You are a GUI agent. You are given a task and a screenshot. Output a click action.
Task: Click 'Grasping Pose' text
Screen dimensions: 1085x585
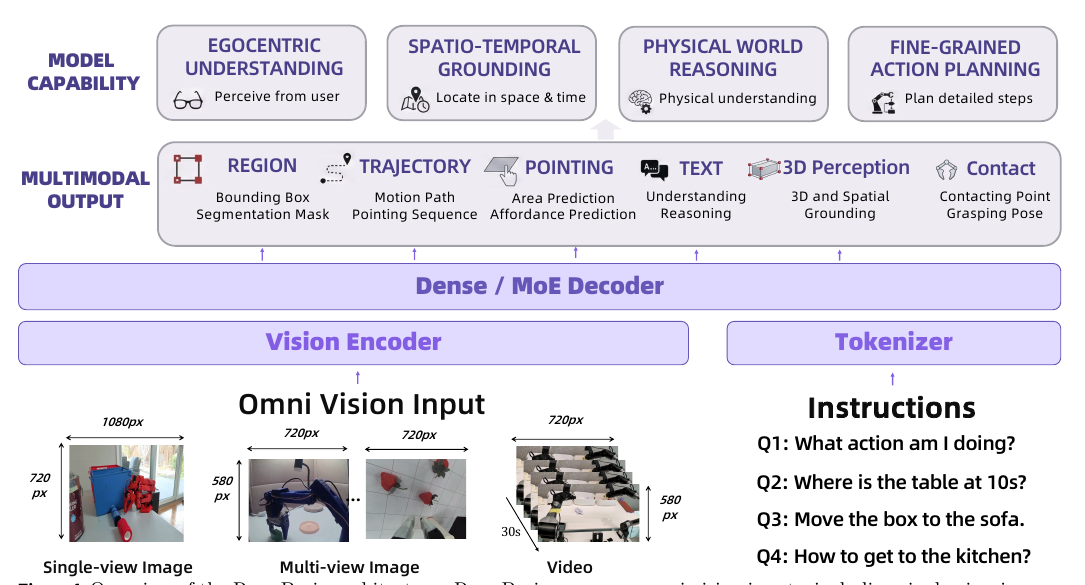(994, 214)
